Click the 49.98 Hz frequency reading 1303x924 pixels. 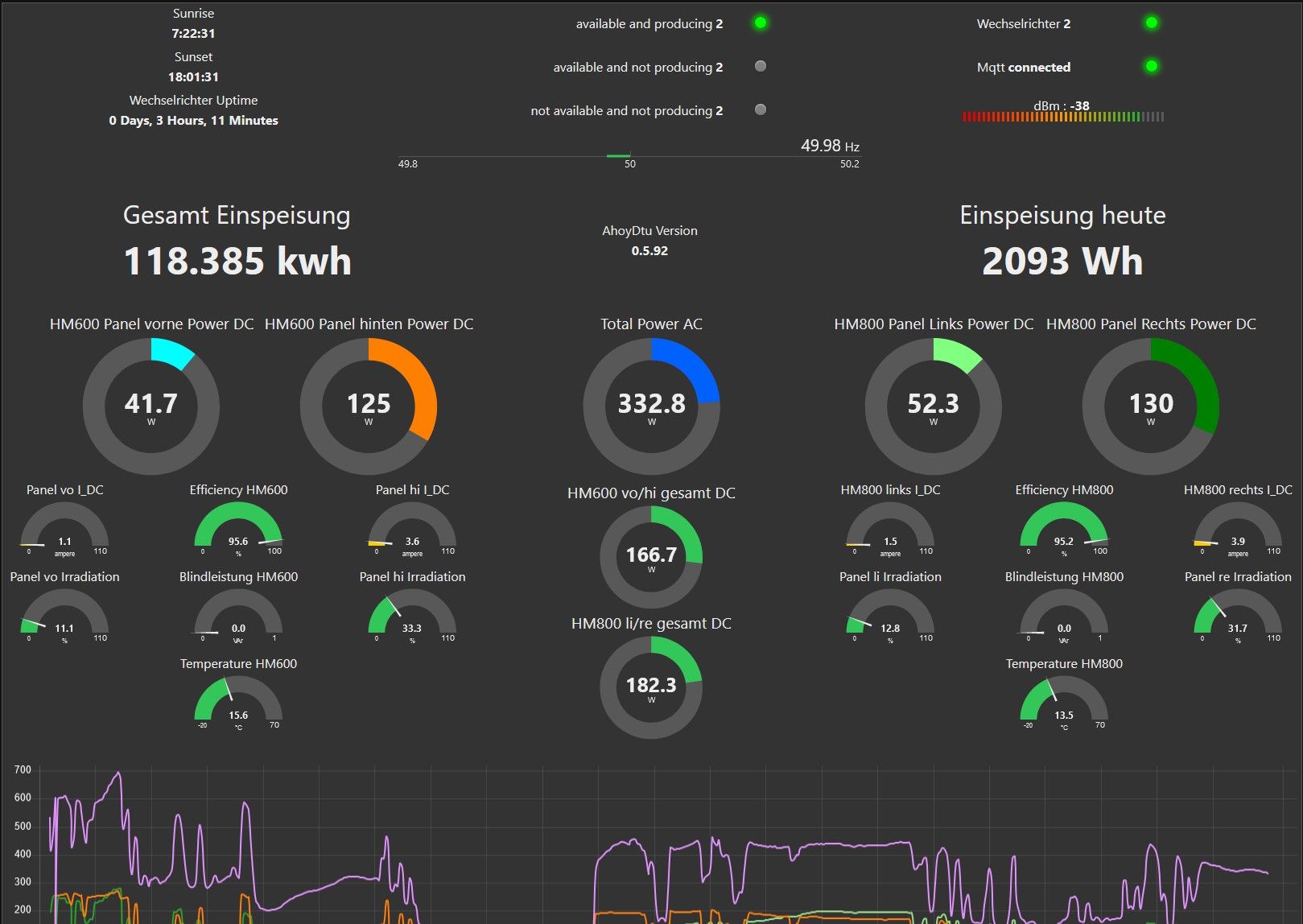[830, 146]
